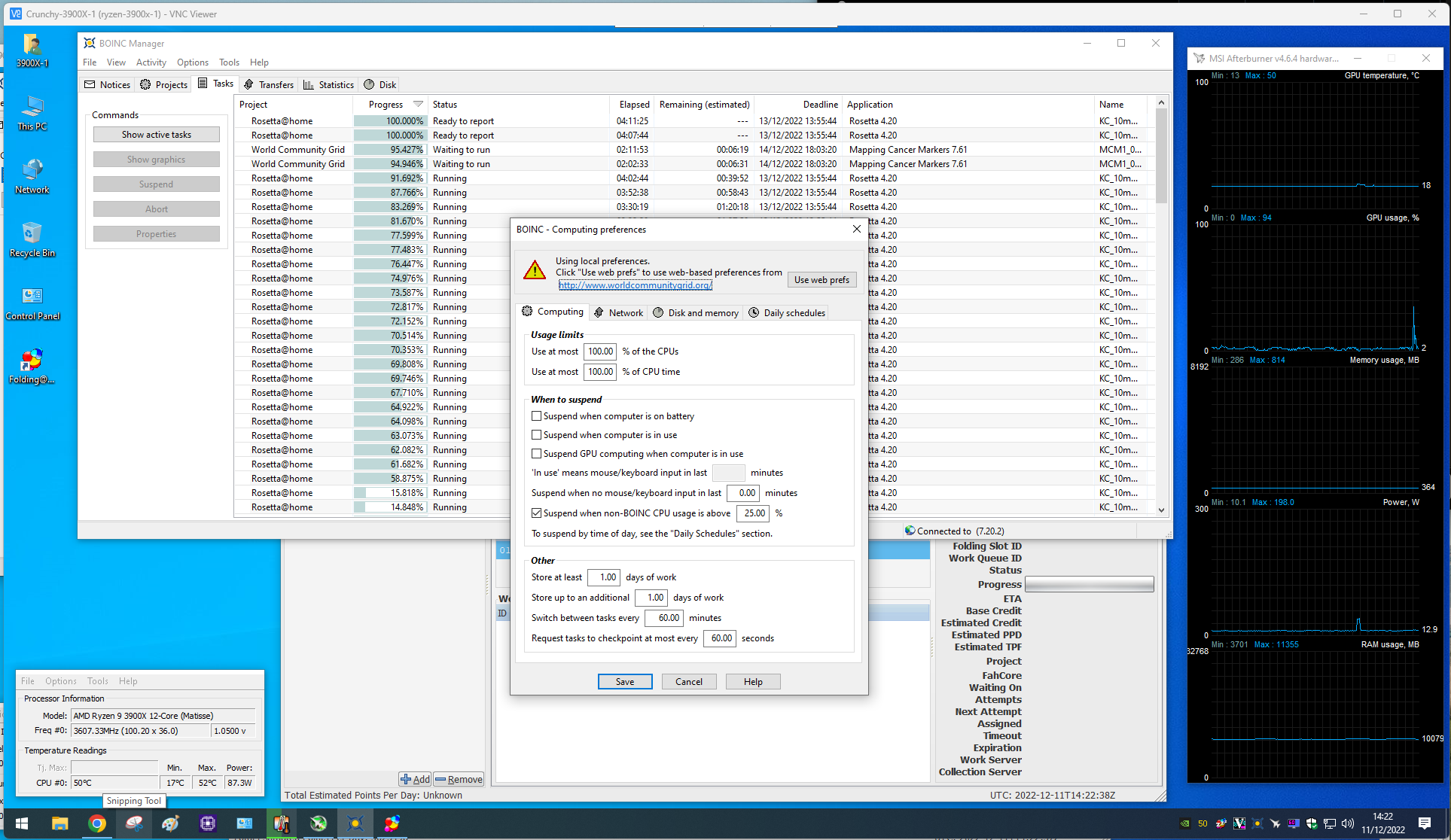
Task: Click non-BOINC CPU usage 25.00 field
Action: tap(753, 513)
